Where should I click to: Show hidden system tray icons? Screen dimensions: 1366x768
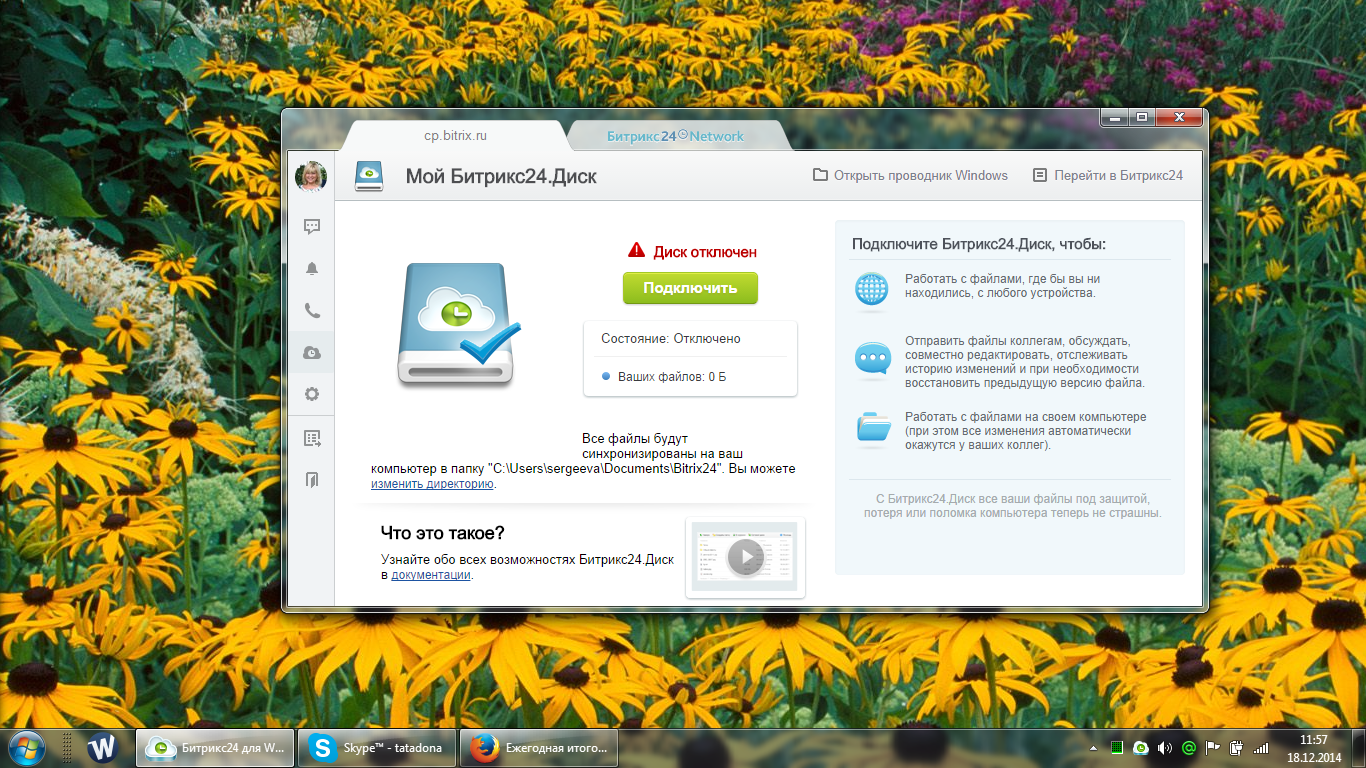pyautogui.click(x=1094, y=747)
